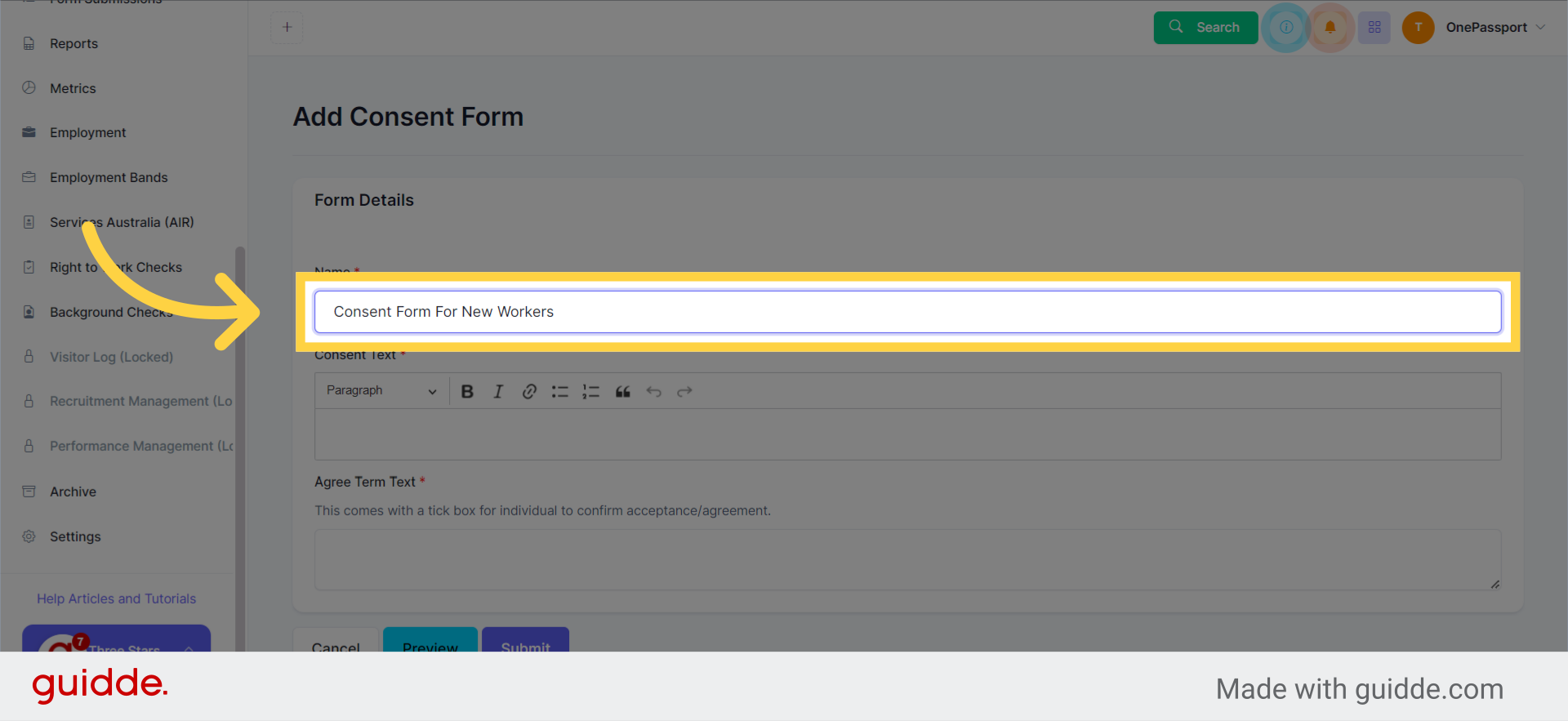Click the Background Checks icon
The image size is (1568, 721).
(29, 311)
